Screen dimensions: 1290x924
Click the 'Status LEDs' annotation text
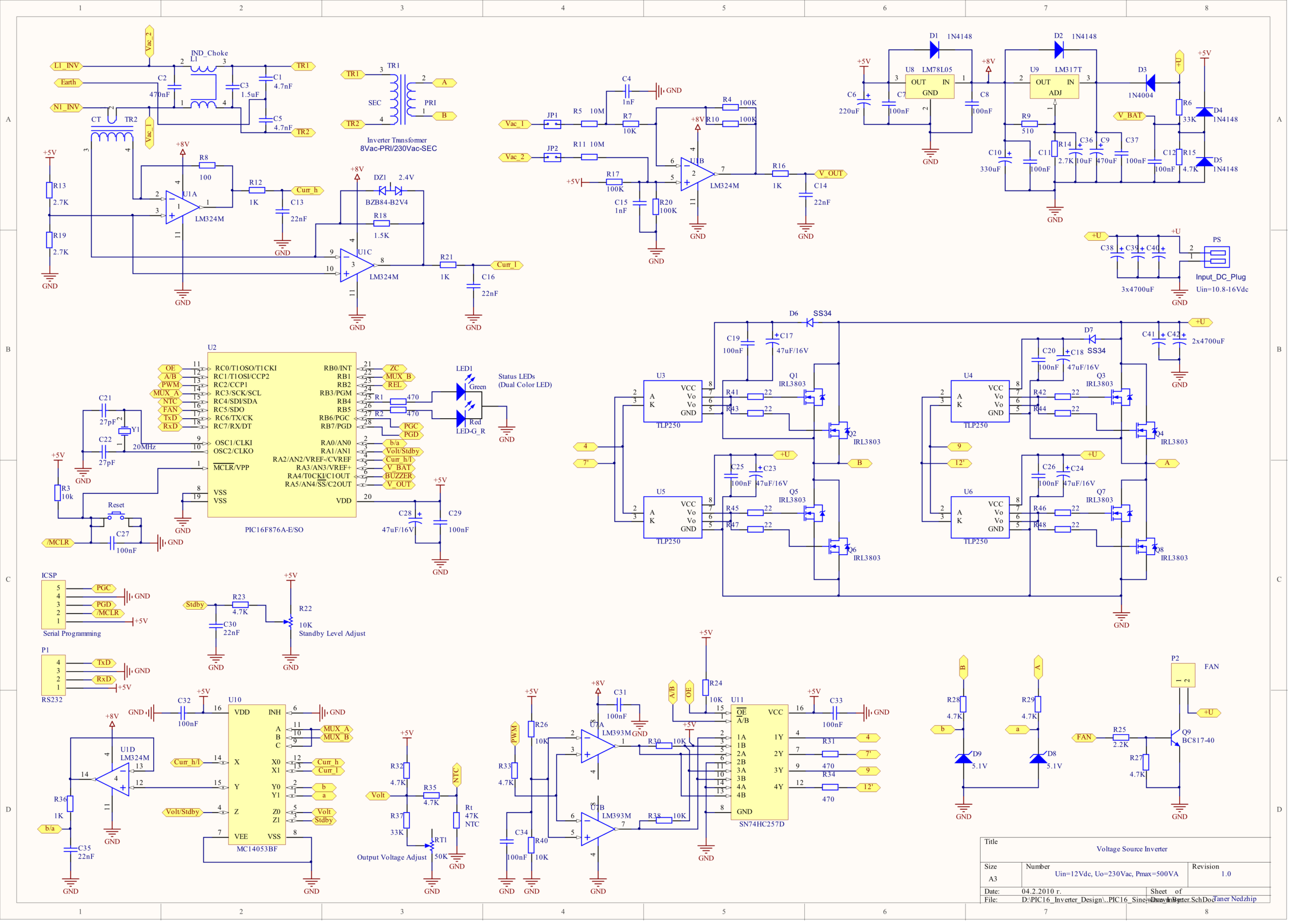pyautogui.click(x=517, y=376)
